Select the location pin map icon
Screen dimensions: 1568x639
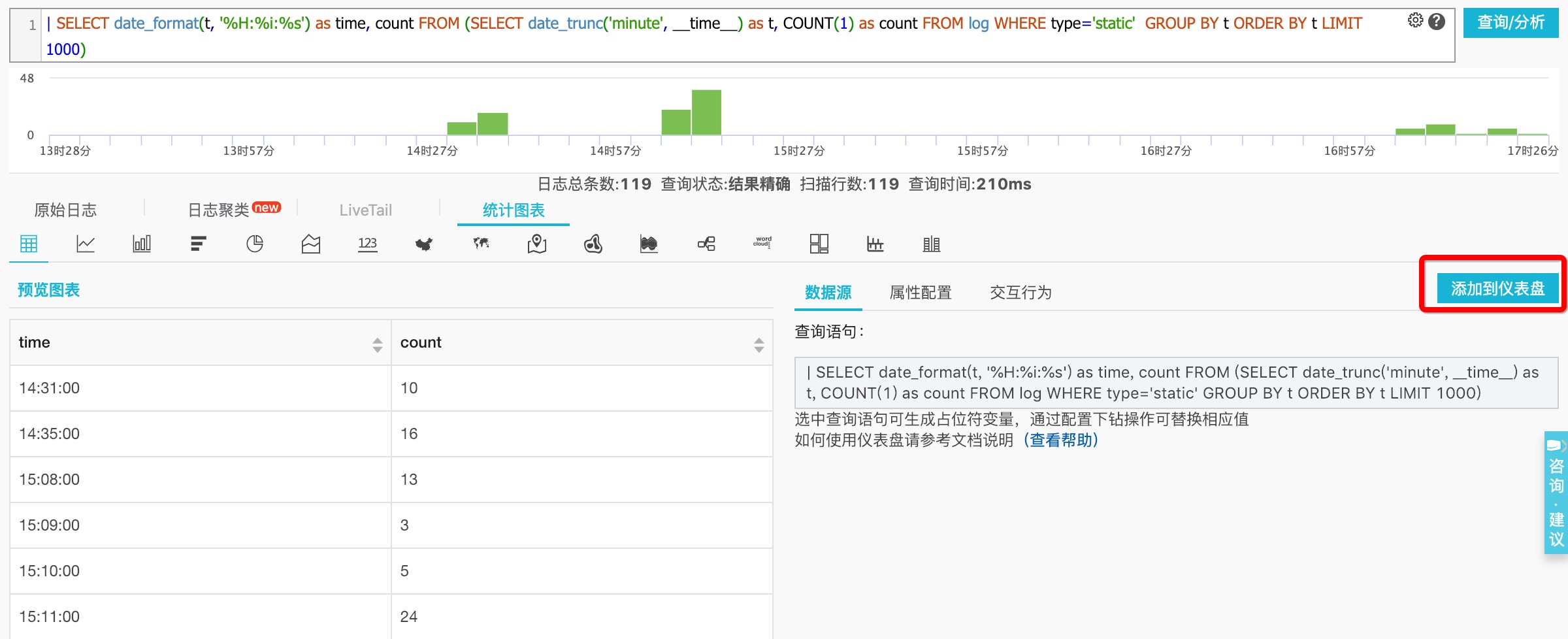coord(537,244)
